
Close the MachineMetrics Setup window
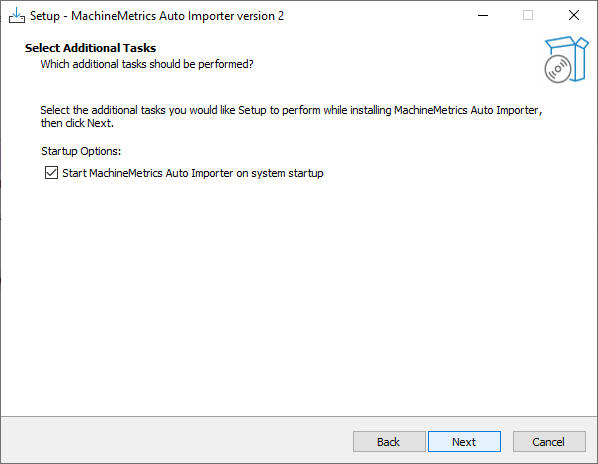(x=574, y=16)
